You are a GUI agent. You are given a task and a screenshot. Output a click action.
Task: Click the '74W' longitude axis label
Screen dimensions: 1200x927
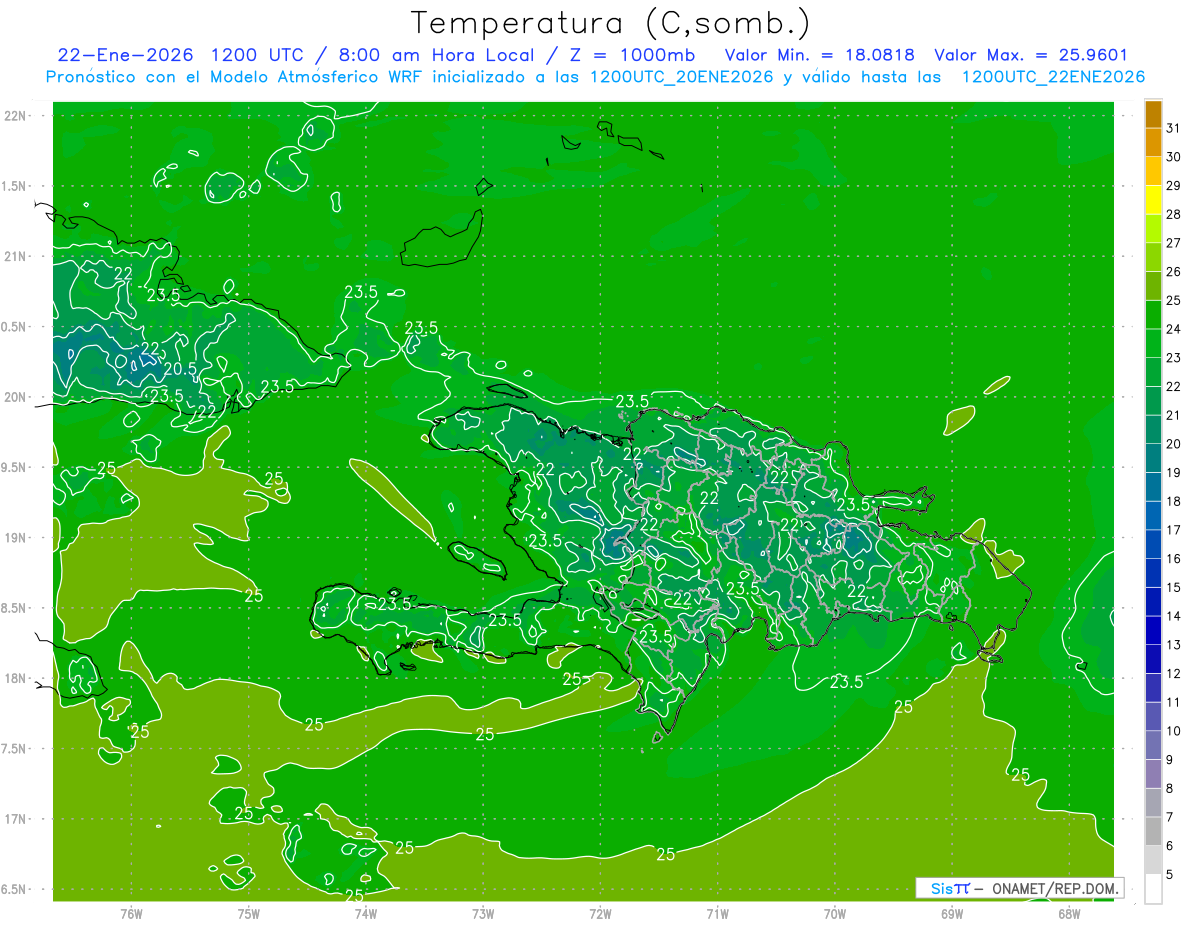366,914
